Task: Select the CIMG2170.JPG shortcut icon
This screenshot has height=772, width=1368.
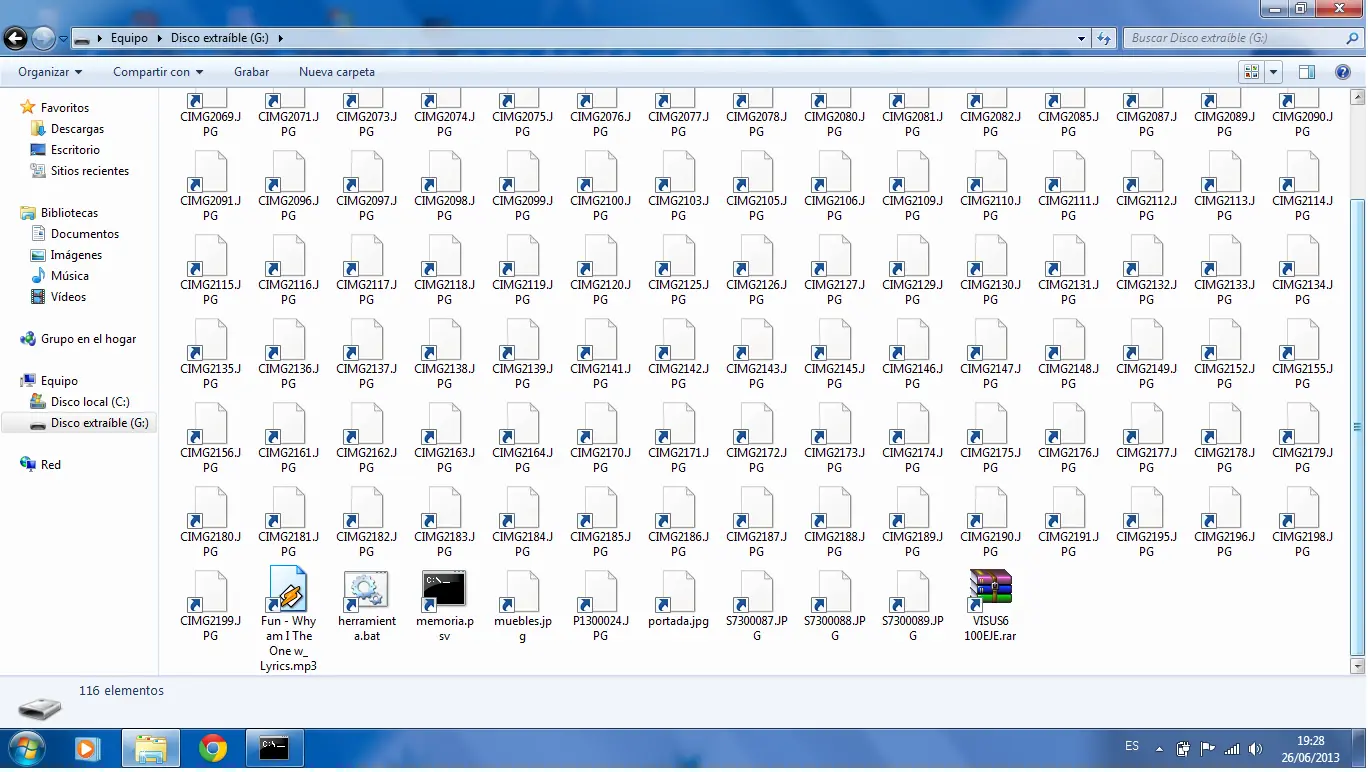Action: tap(600, 423)
